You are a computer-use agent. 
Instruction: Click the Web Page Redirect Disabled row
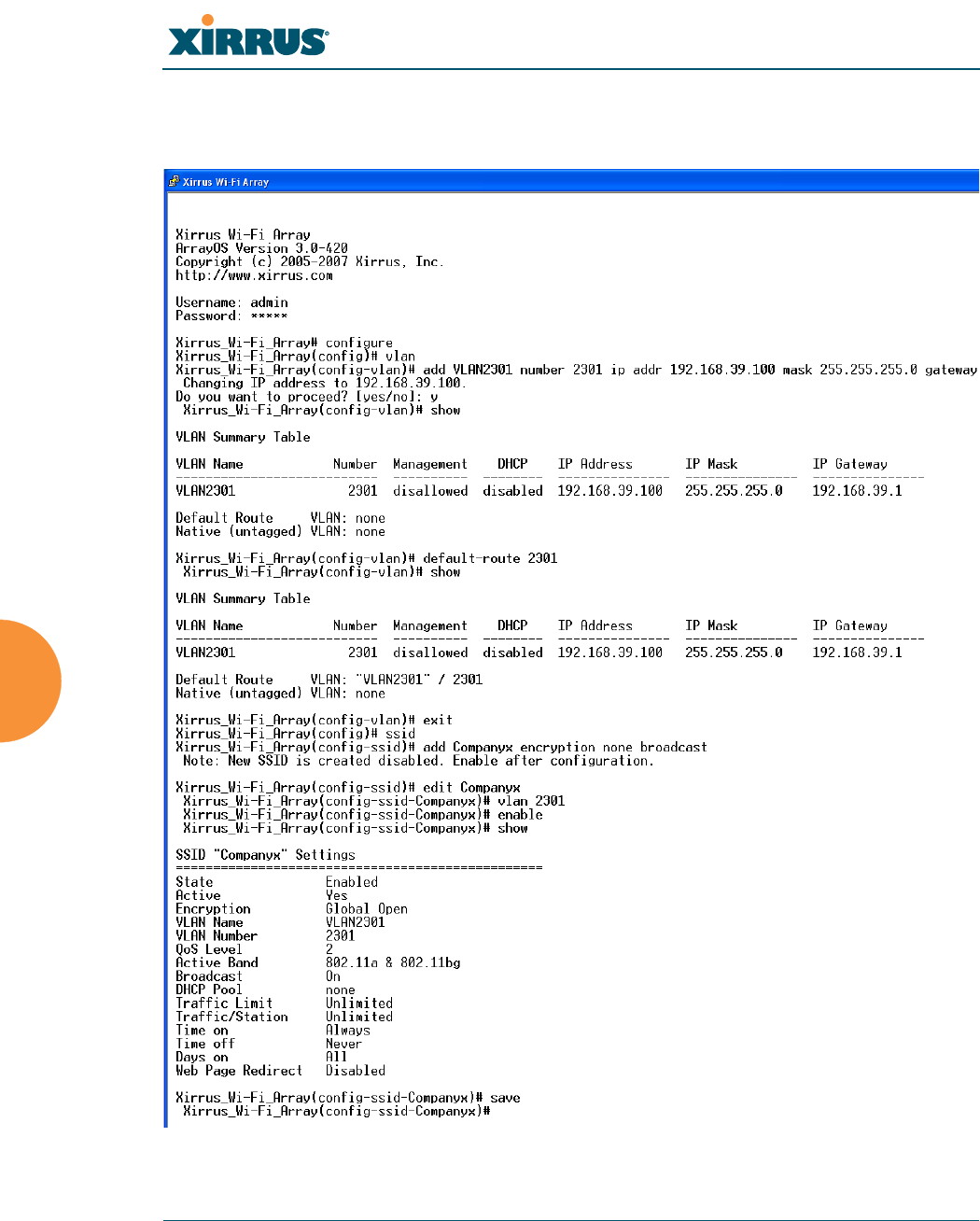(281, 1071)
